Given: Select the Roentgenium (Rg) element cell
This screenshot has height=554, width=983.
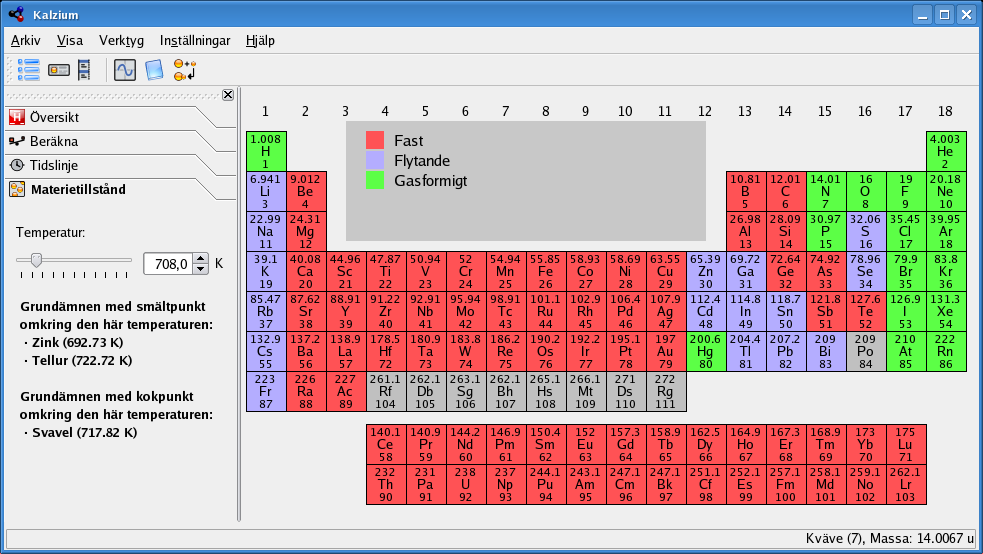Looking at the screenshot, I should click(x=666, y=391).
